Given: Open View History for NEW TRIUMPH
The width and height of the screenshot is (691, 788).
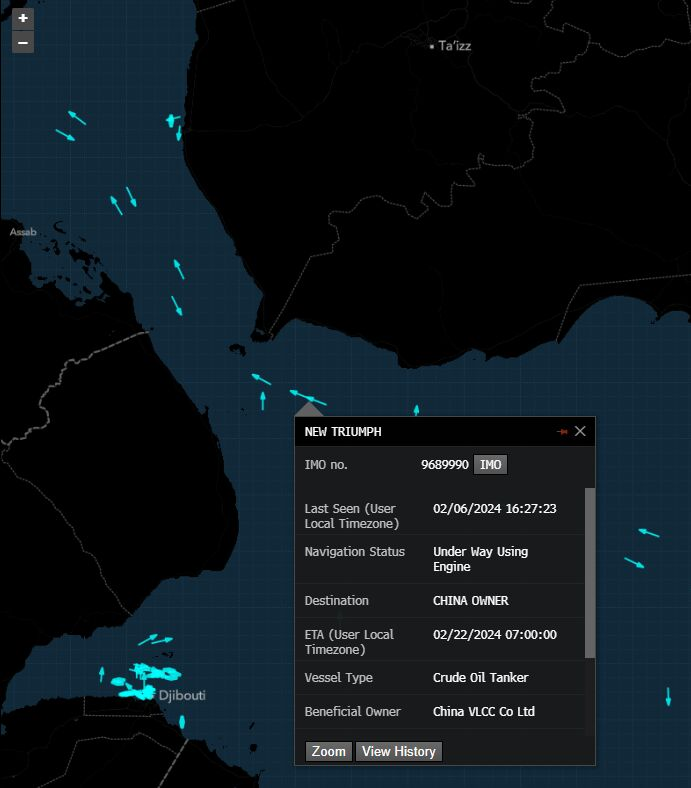Looking at the screenshot, I should click(x=398, y=751).
